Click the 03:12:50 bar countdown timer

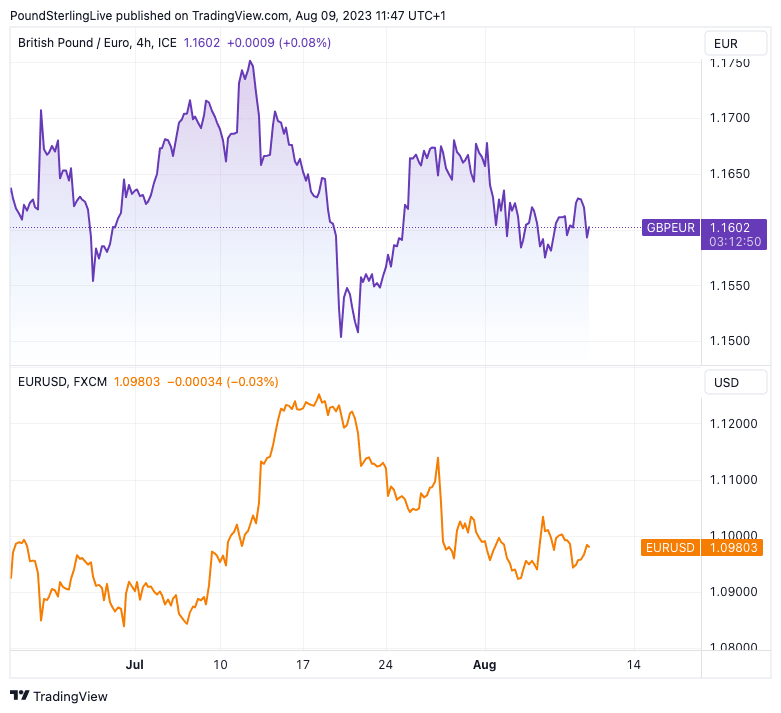click(735, 242)
